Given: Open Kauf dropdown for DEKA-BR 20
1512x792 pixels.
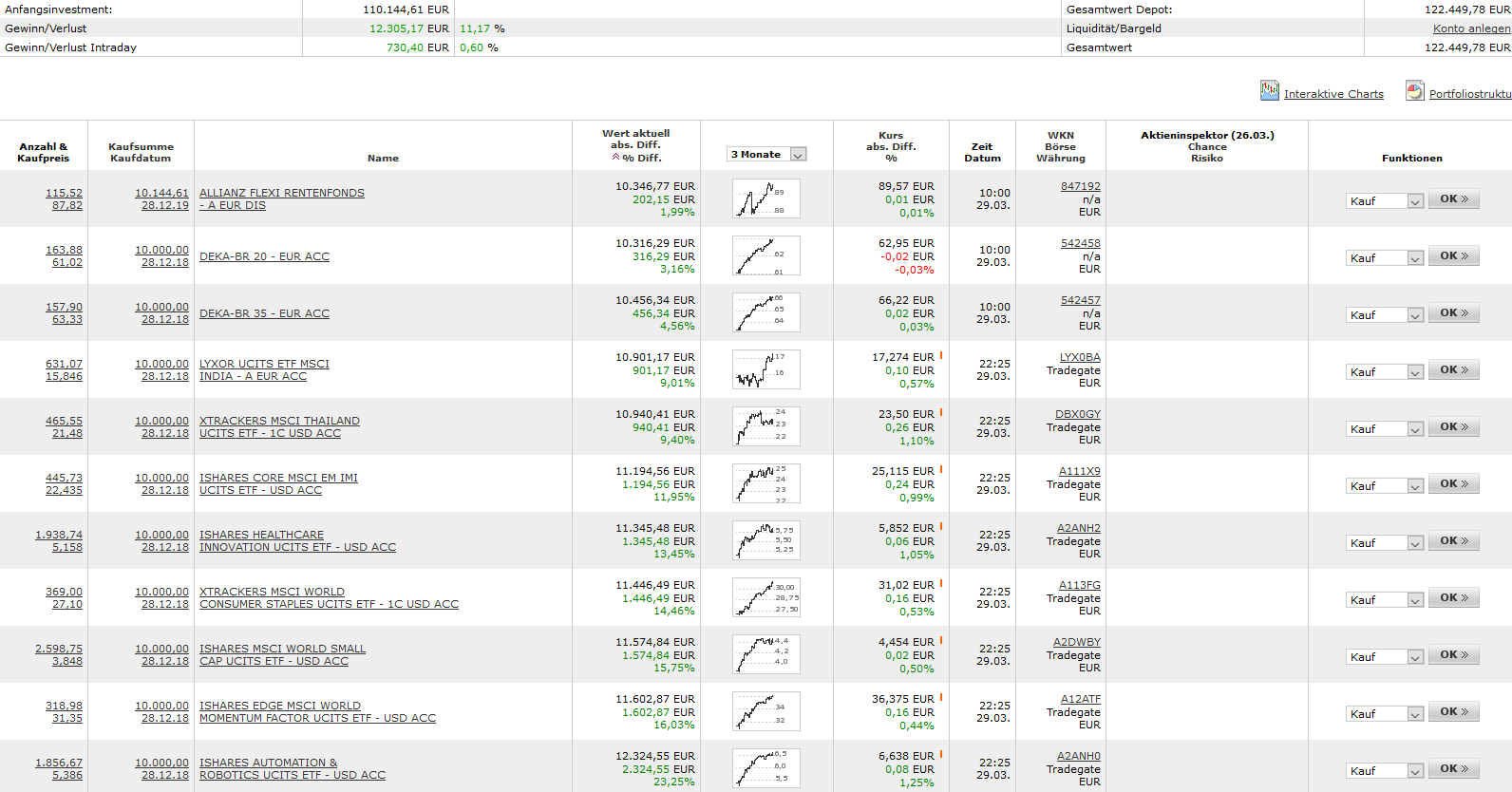Looking at the screenshot, I should [x=1385, y=257].
